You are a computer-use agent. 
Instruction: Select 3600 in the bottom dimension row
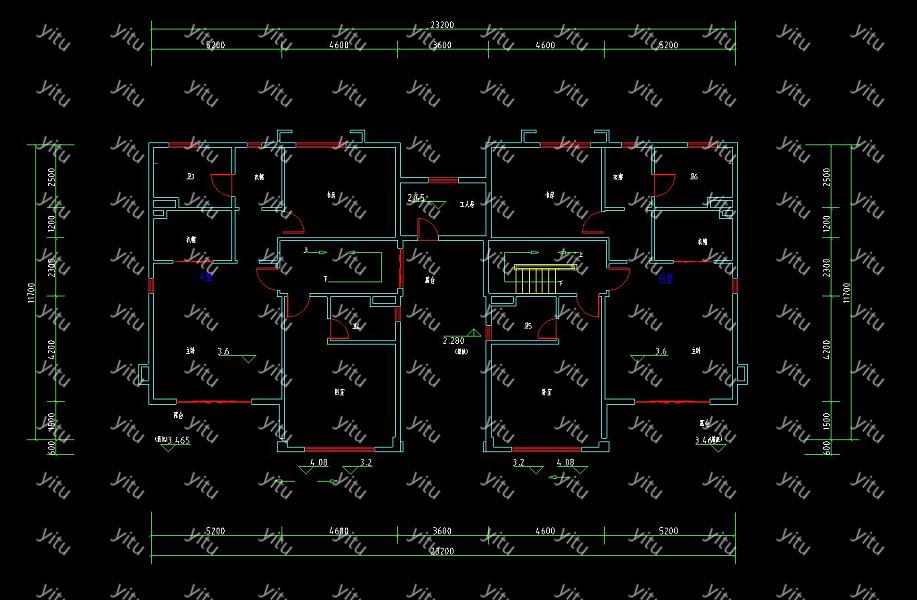click(x=442, y=531)
